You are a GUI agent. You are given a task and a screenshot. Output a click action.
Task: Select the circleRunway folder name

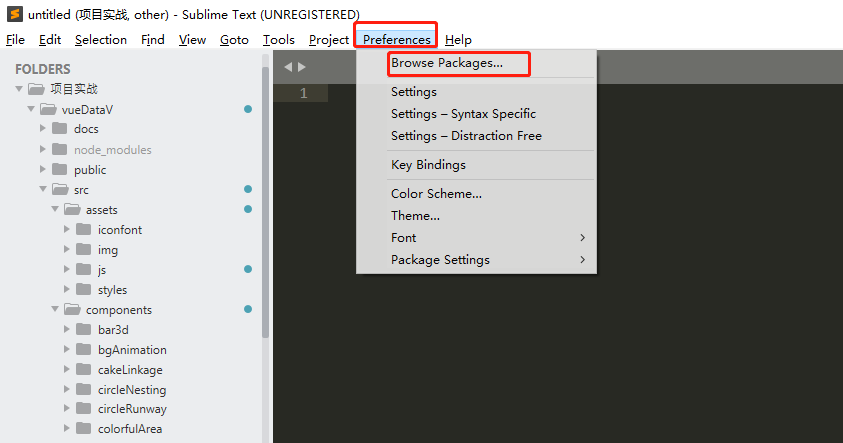click(132, 409)
